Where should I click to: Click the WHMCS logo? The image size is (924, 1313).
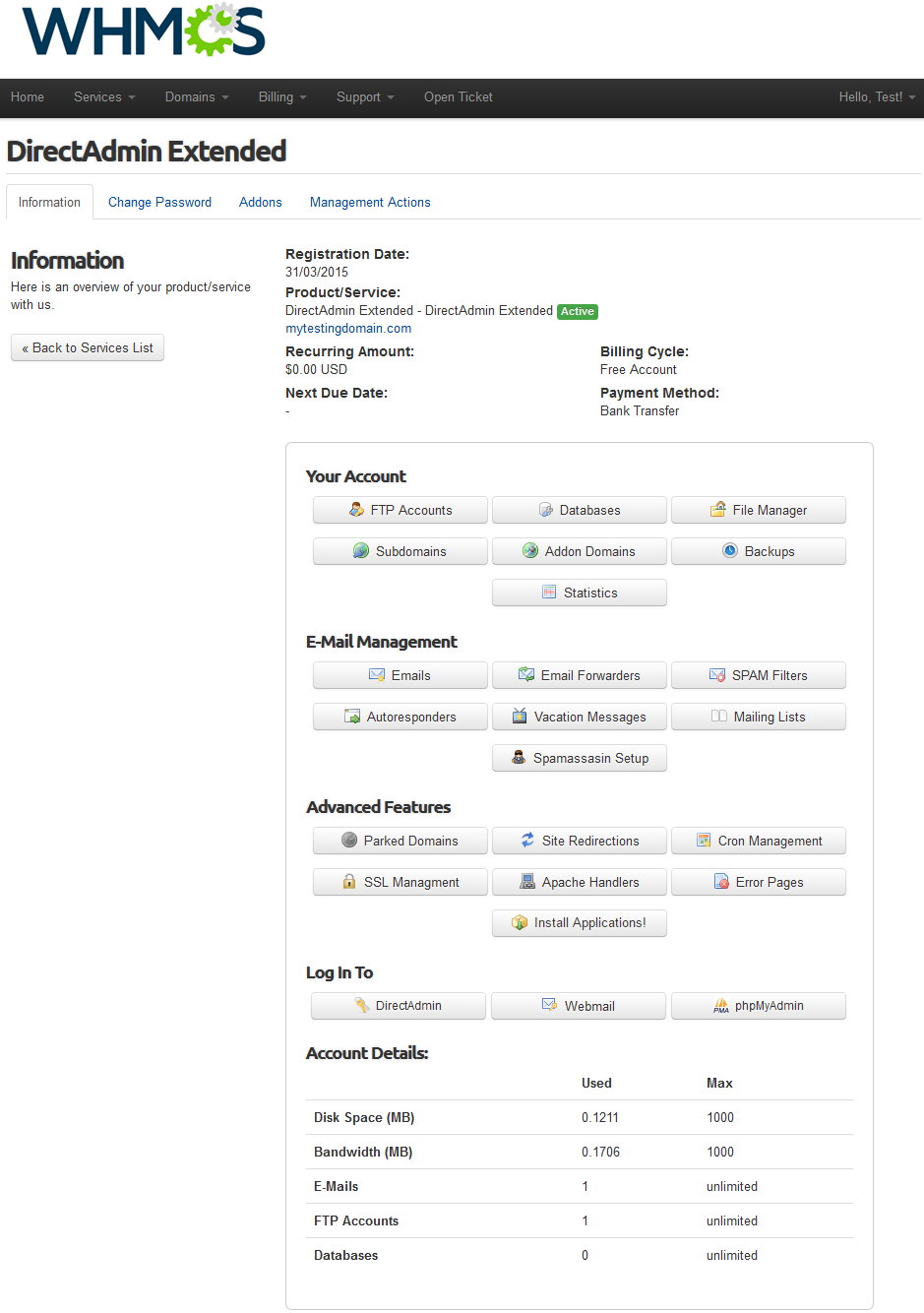click(x=144, y=31)
